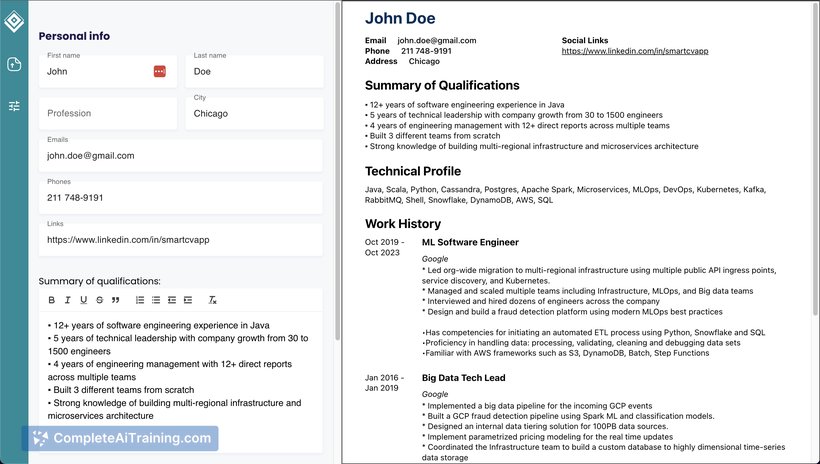Open the LinkedIn link in resume preview

[635, 51]
